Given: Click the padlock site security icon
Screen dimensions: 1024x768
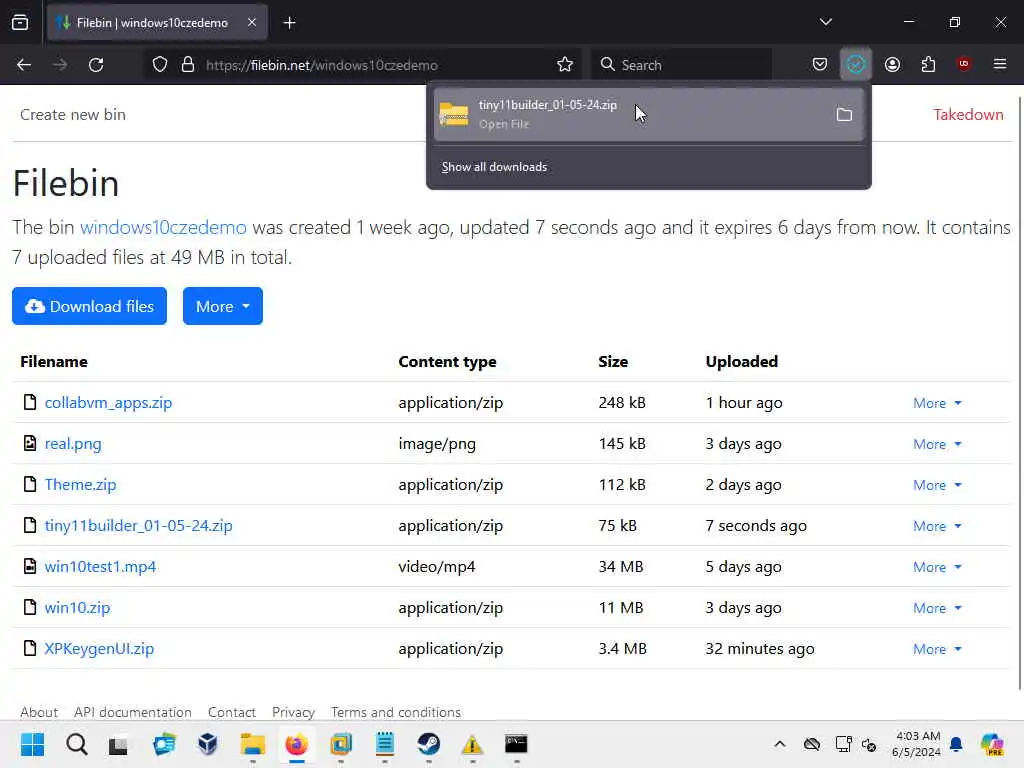Looking at the screenshot, I should [x=188, y=65].
